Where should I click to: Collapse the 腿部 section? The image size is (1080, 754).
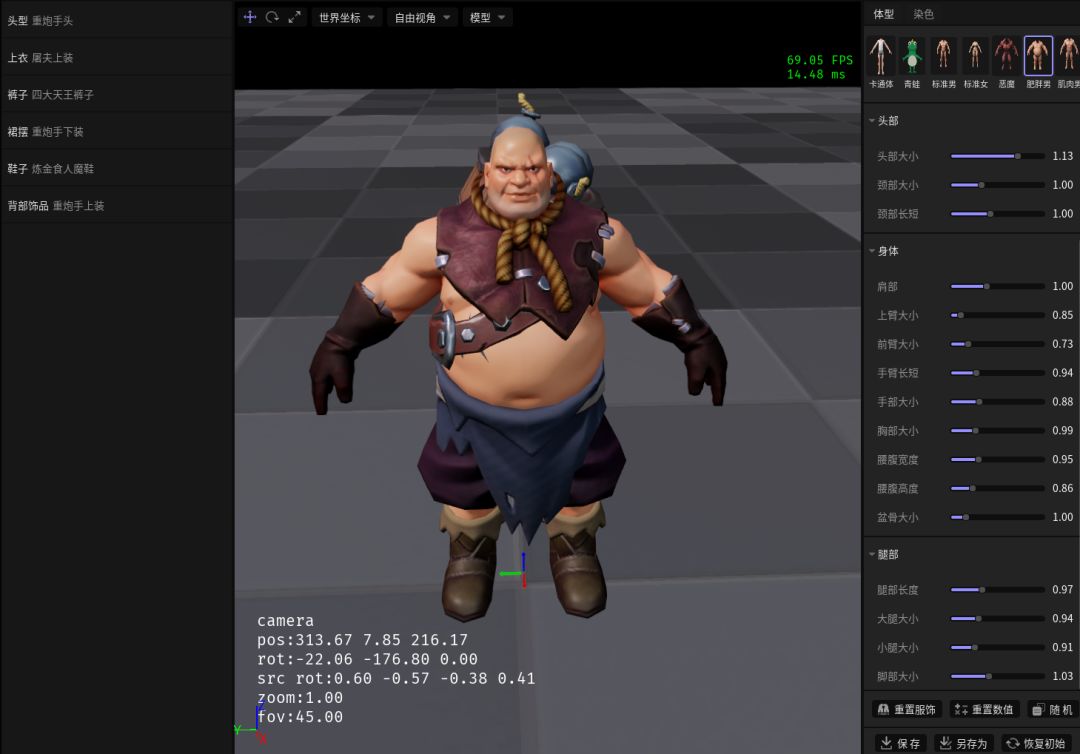(x=884, y=554)
